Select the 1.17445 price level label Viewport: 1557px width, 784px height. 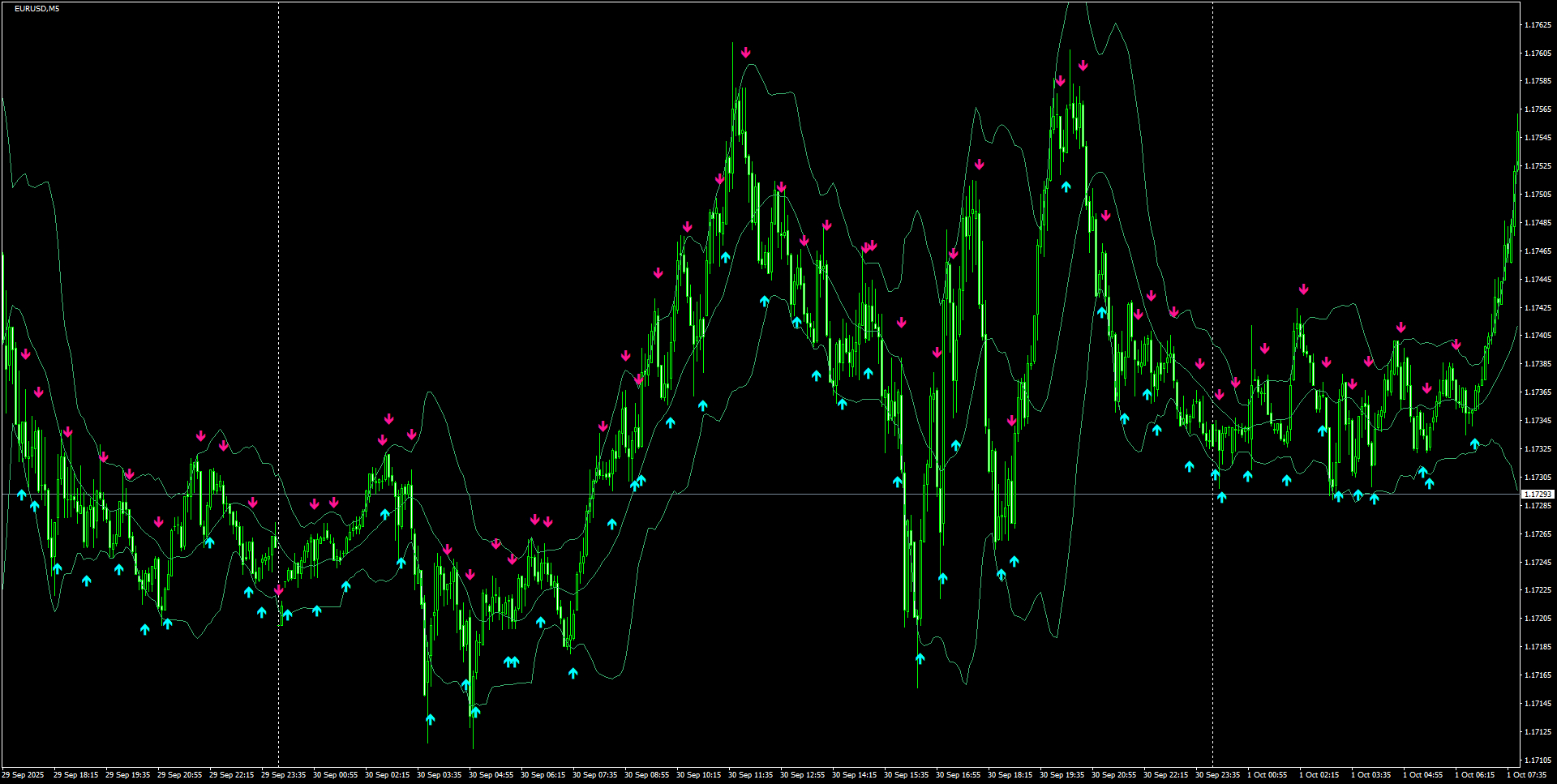point(1538,280)
